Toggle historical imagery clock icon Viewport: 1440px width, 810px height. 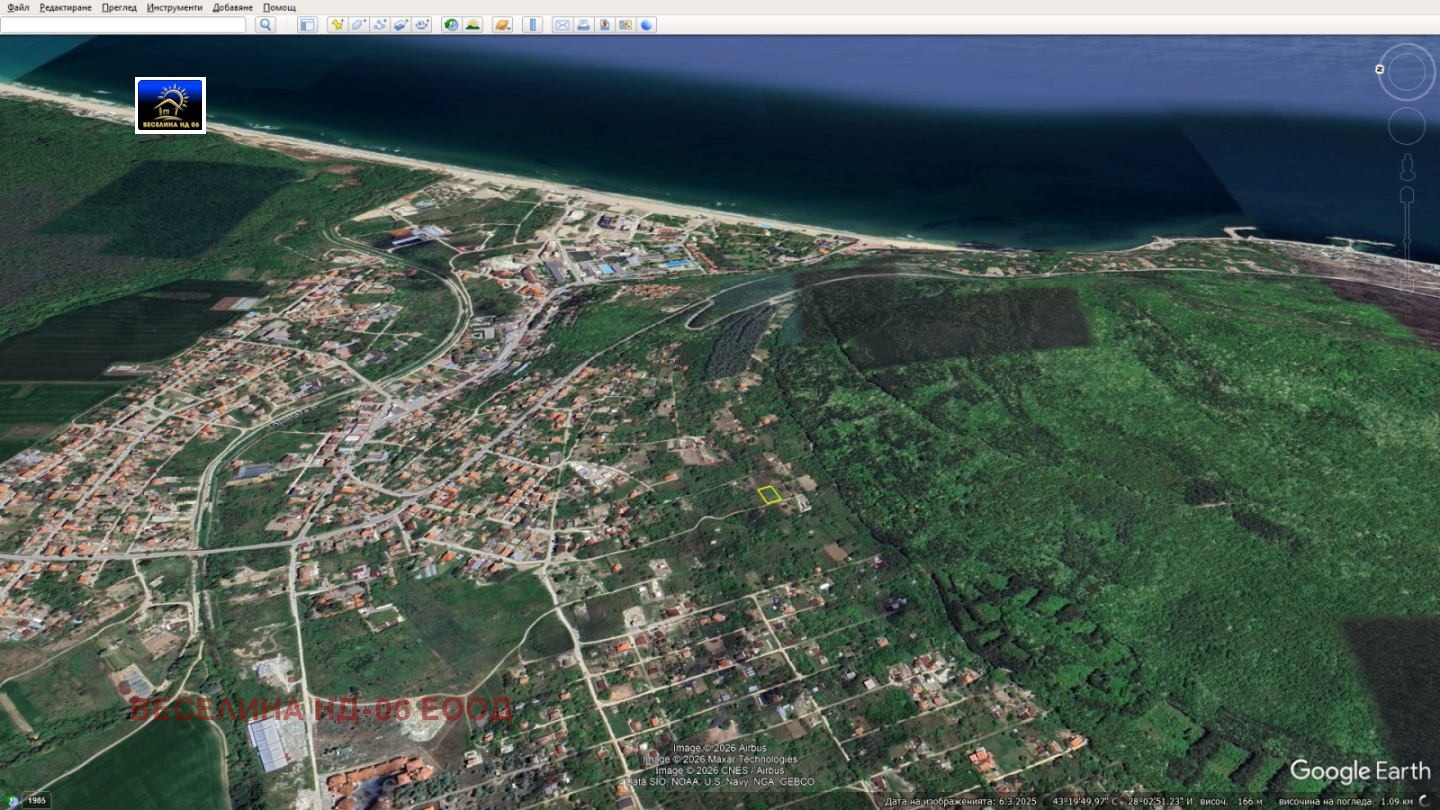point(451,25)
